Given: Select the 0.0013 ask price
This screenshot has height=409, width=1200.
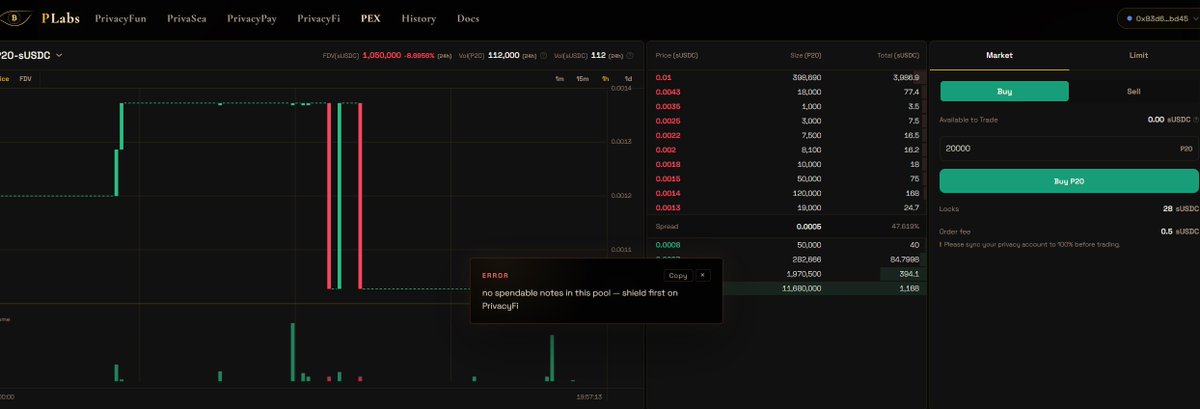Looking at the screenshot, I should [x=668, y=208].
